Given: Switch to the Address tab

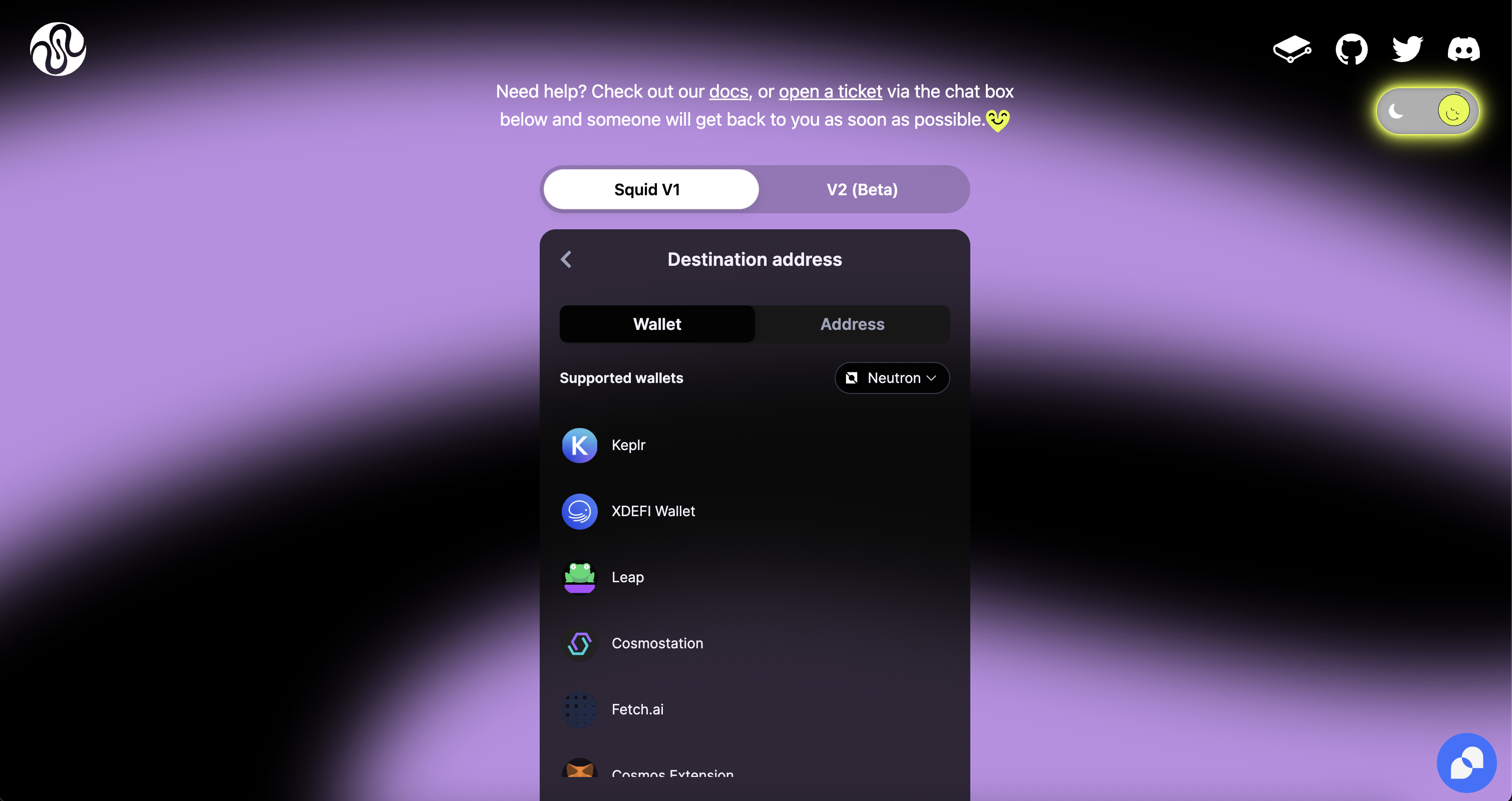Looking at the screenshot, I should 852,324.
